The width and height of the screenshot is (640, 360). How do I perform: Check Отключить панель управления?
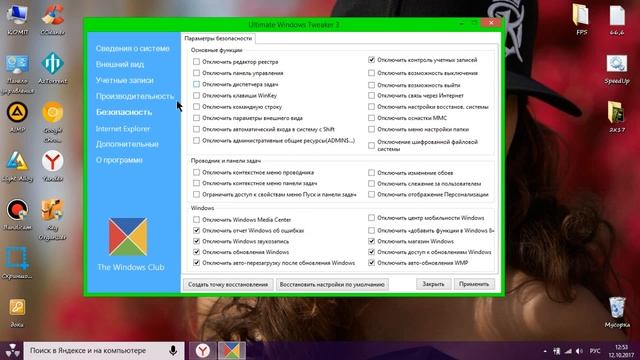(196, 73)
